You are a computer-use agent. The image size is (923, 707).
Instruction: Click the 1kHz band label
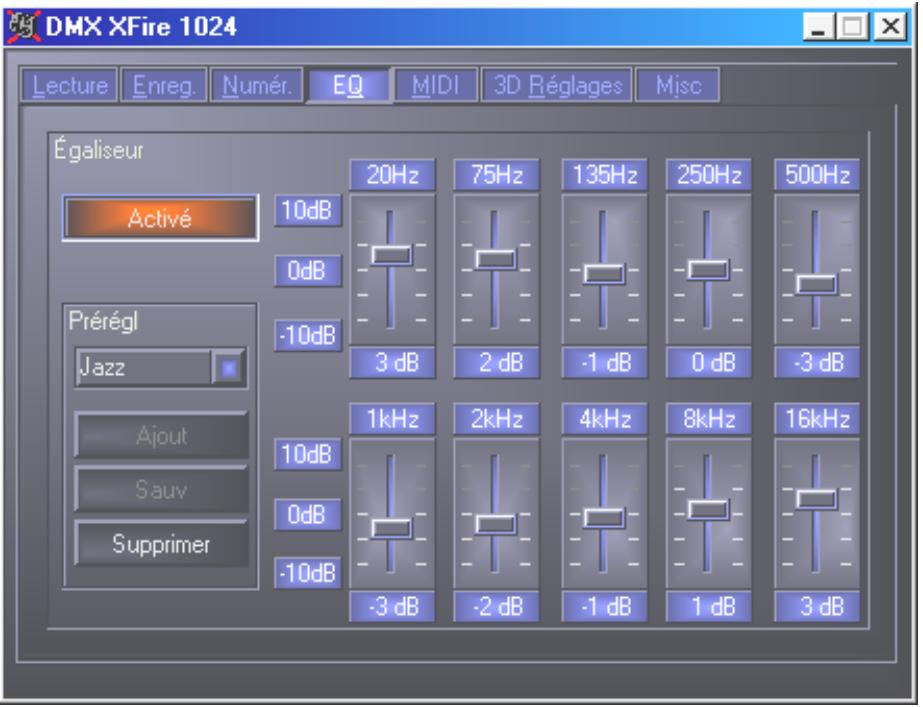click(393, 419)
